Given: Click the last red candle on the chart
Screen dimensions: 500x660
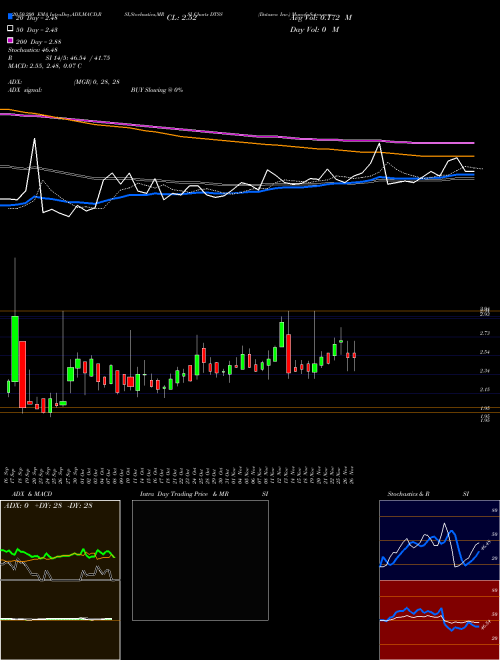Looking at the screenshot, I should click(354, 355).
